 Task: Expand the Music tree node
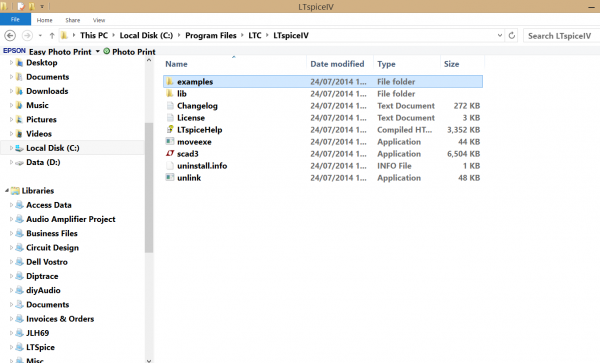pos(11,105)
